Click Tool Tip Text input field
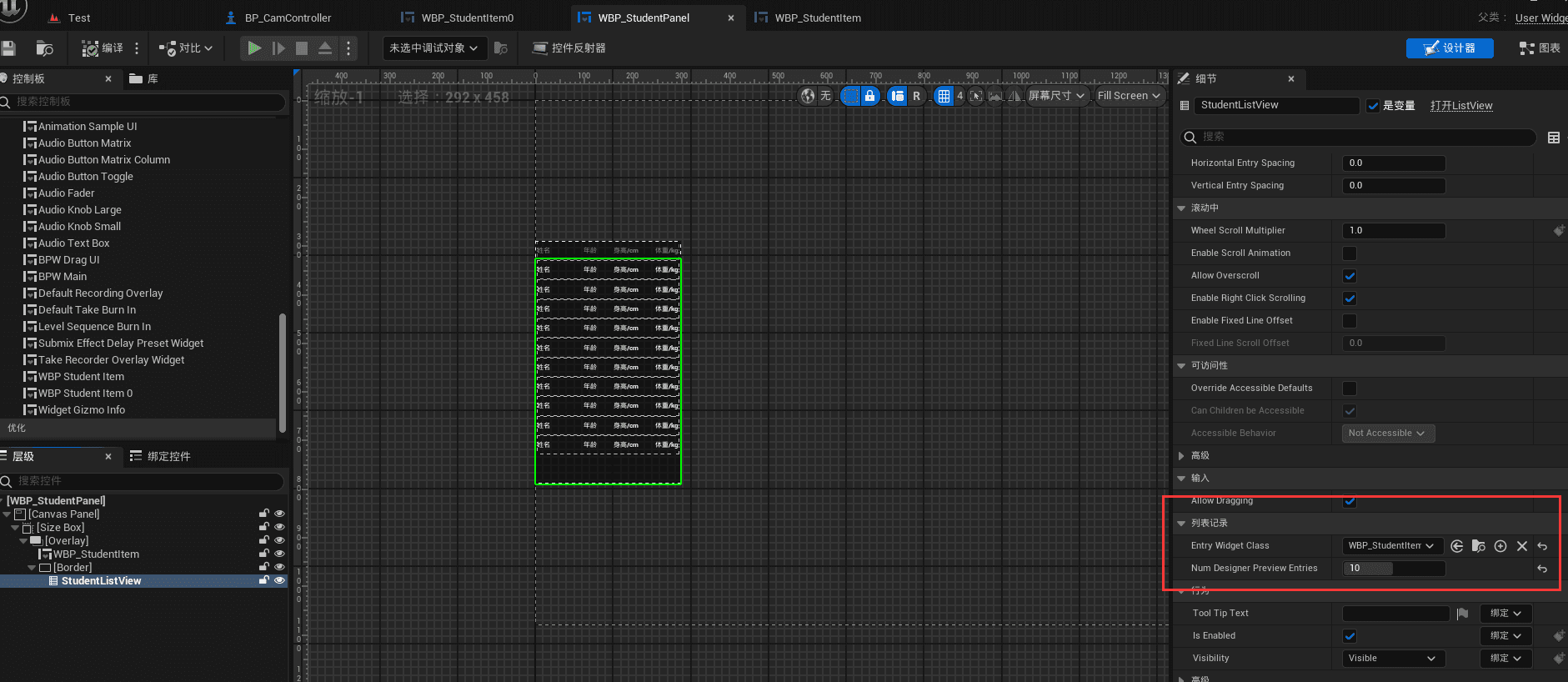 tap(1396, 614)
